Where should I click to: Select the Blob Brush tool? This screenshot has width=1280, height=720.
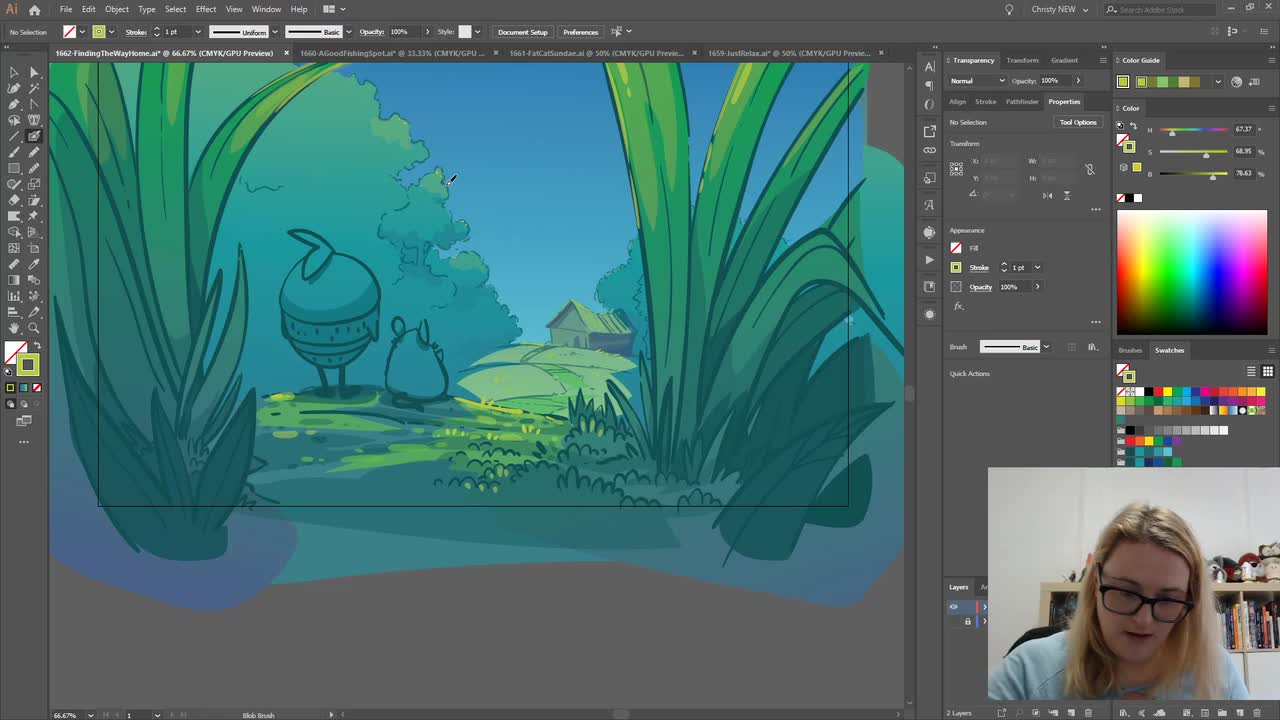(34, 136)
